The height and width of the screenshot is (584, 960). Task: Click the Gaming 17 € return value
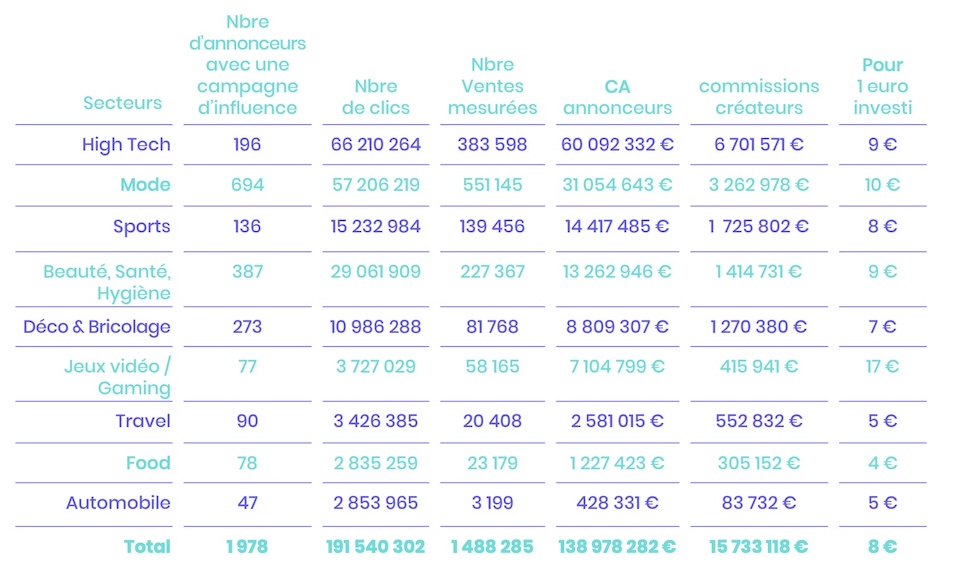pos(882,367)
